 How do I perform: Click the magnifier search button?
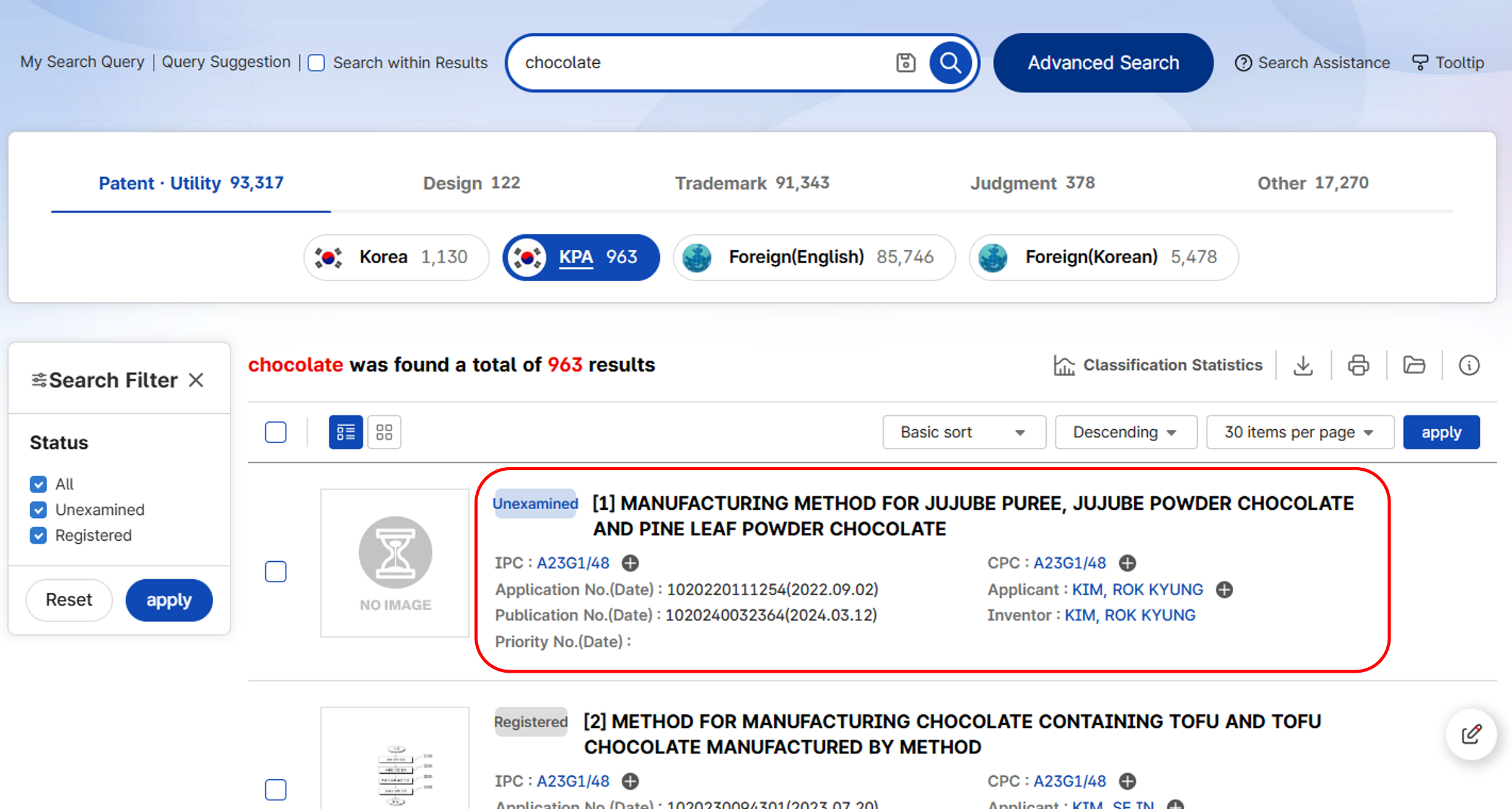click(950, 63)
